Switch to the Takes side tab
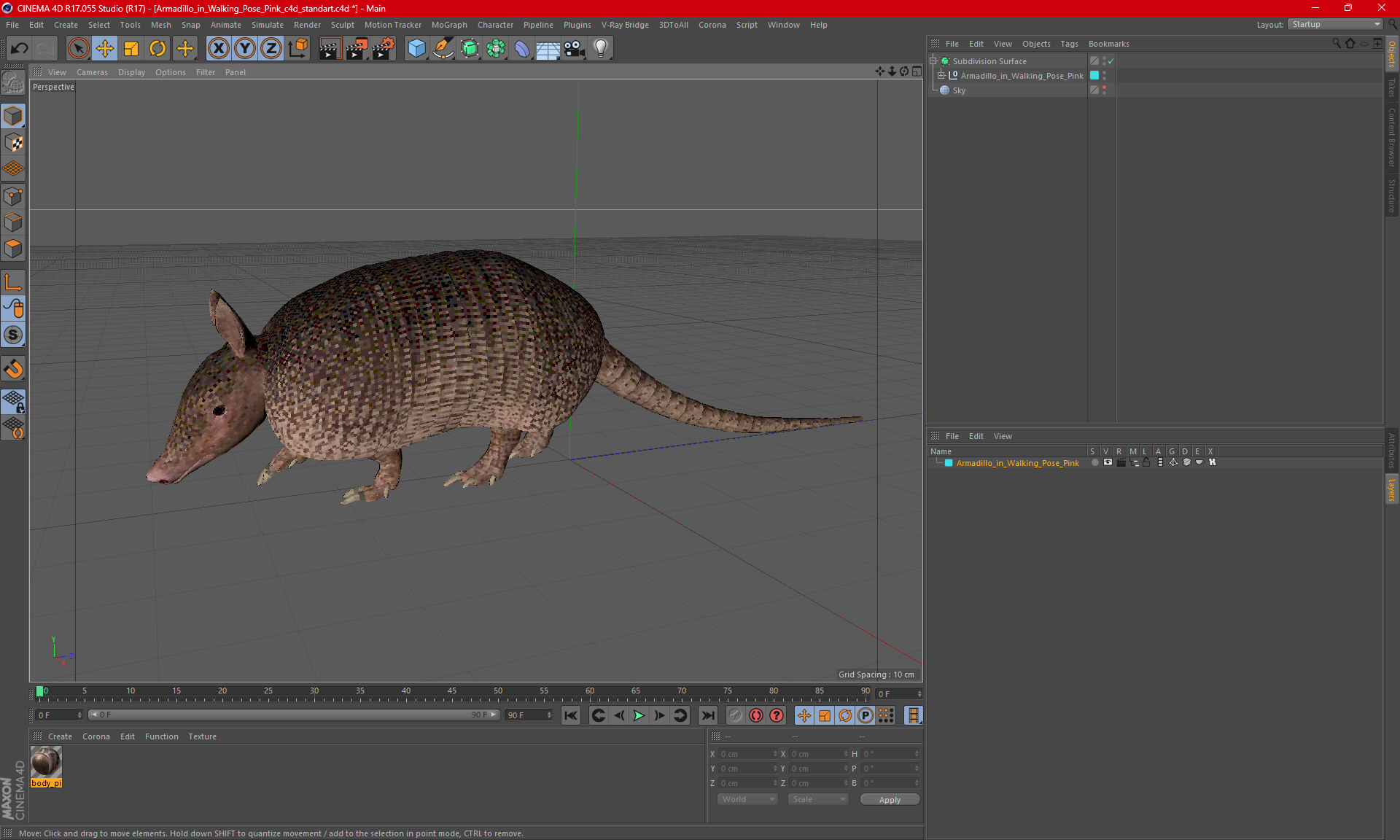The width and height of the screenshot is (1400, 840). [1392, 87]
